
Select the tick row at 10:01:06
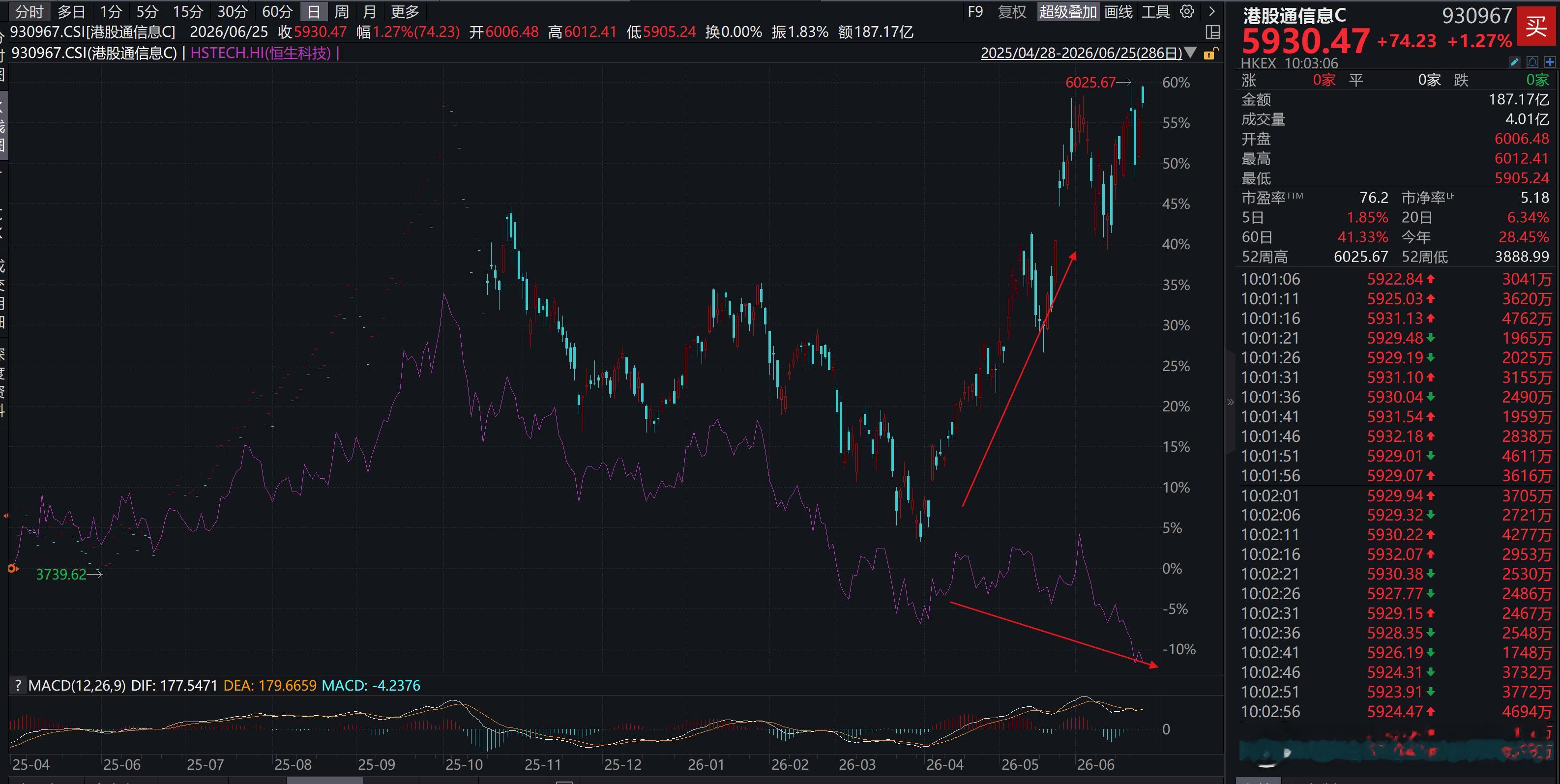click(x=1396, y=279)
